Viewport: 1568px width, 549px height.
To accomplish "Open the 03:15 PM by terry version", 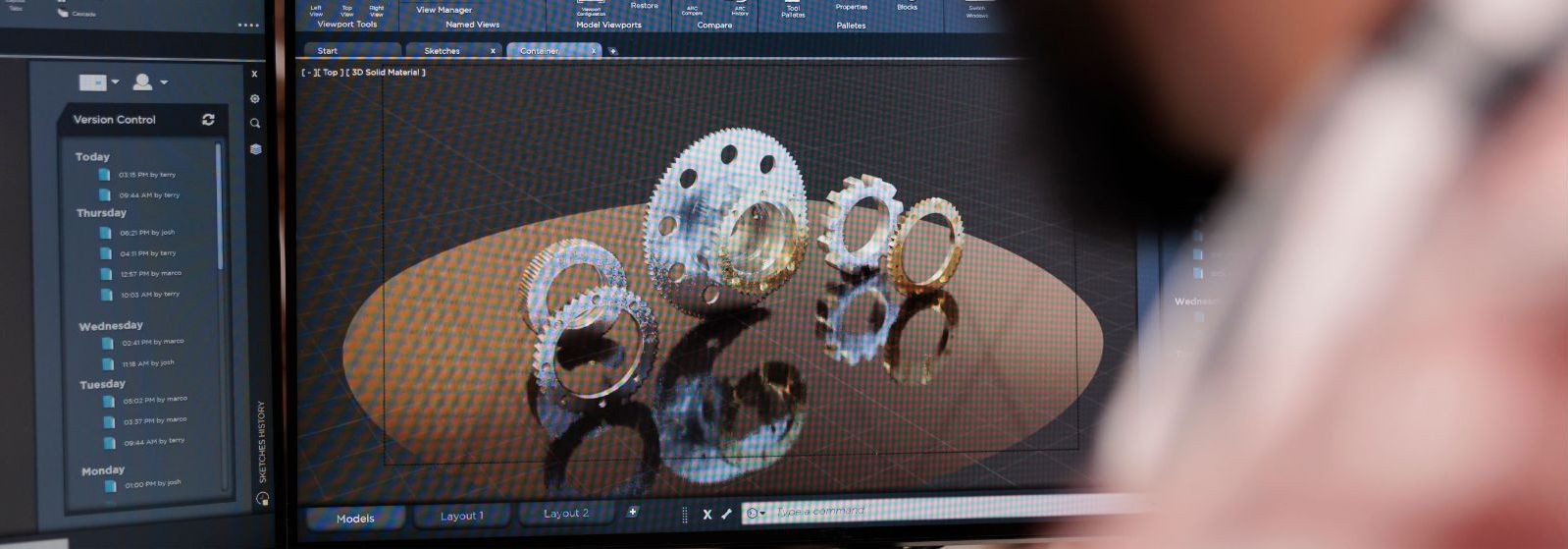I will point(137,175).
